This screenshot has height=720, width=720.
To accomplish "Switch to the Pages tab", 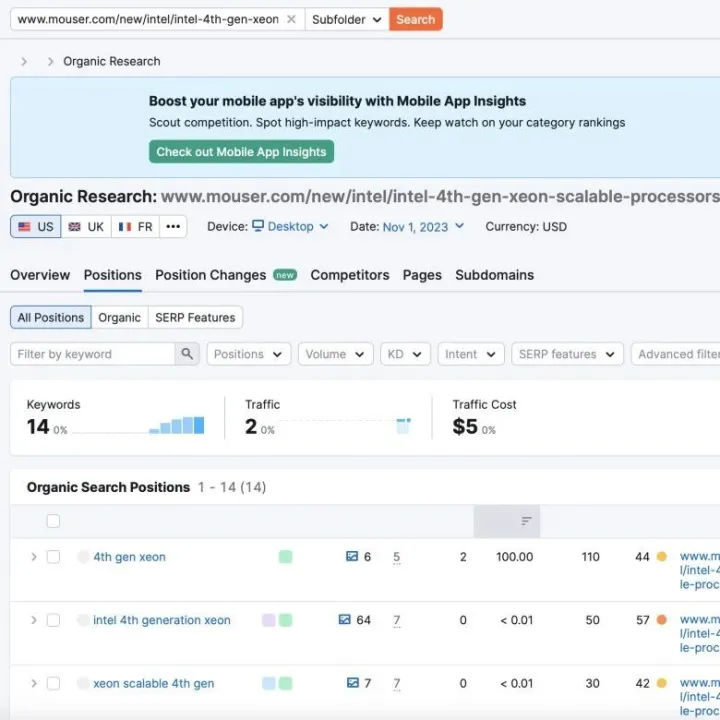I will (422, 275).
